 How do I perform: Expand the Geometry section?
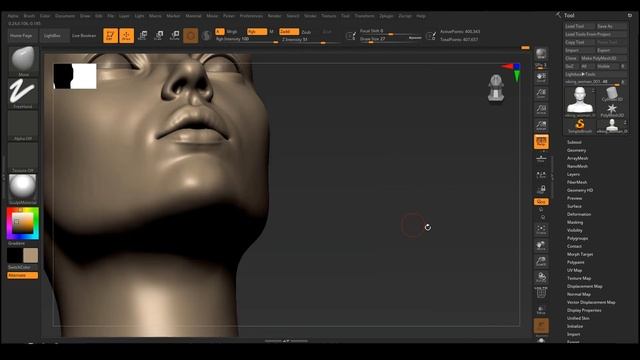click(x=576, y=150)
